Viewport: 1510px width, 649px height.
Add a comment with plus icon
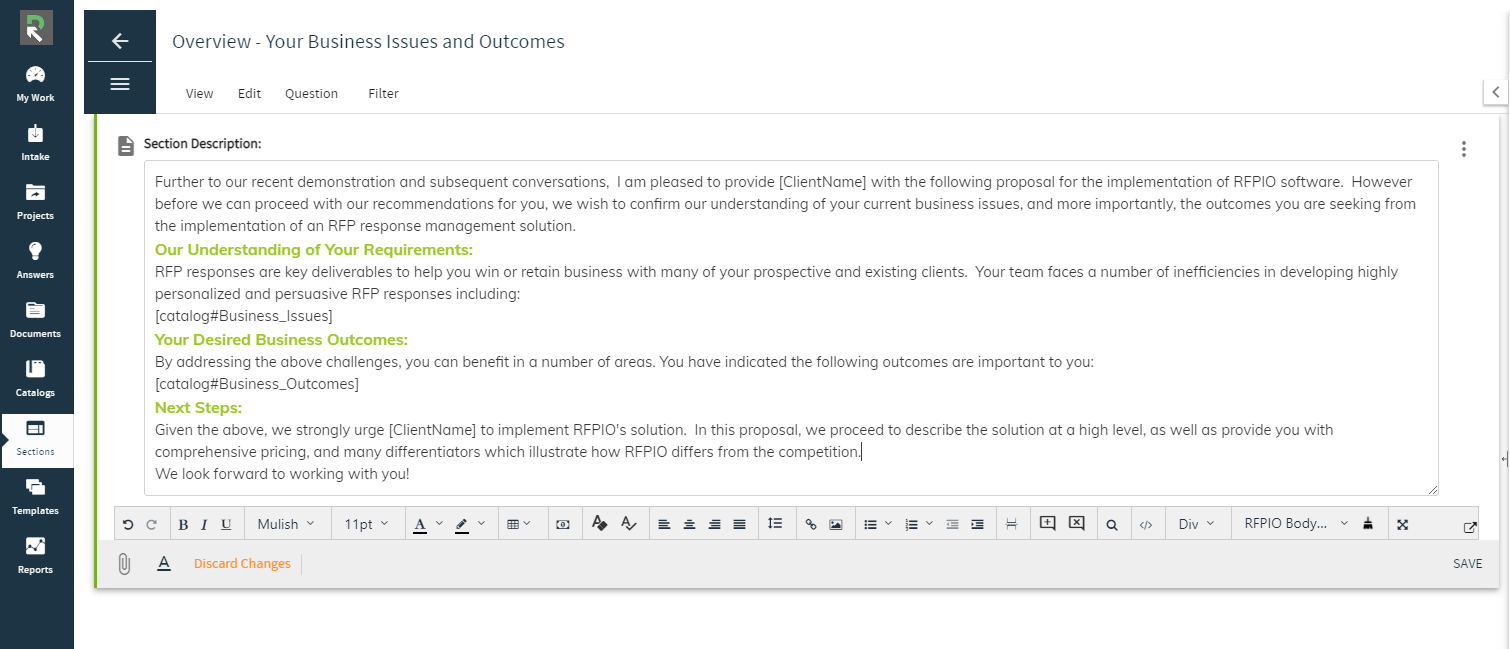click(x=1047, y=523)
